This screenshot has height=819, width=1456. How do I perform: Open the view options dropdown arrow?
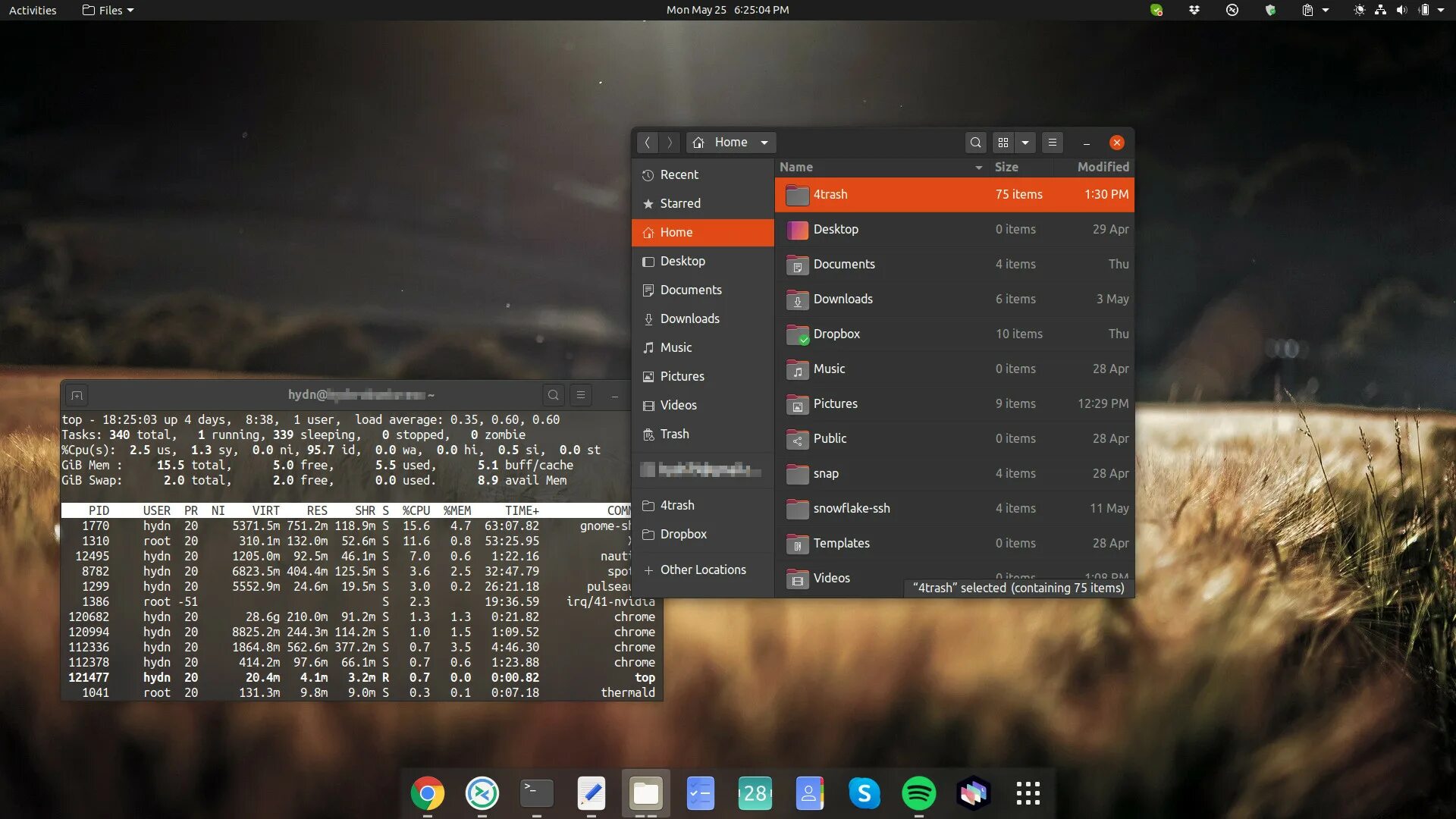(x=1025, y=143)
